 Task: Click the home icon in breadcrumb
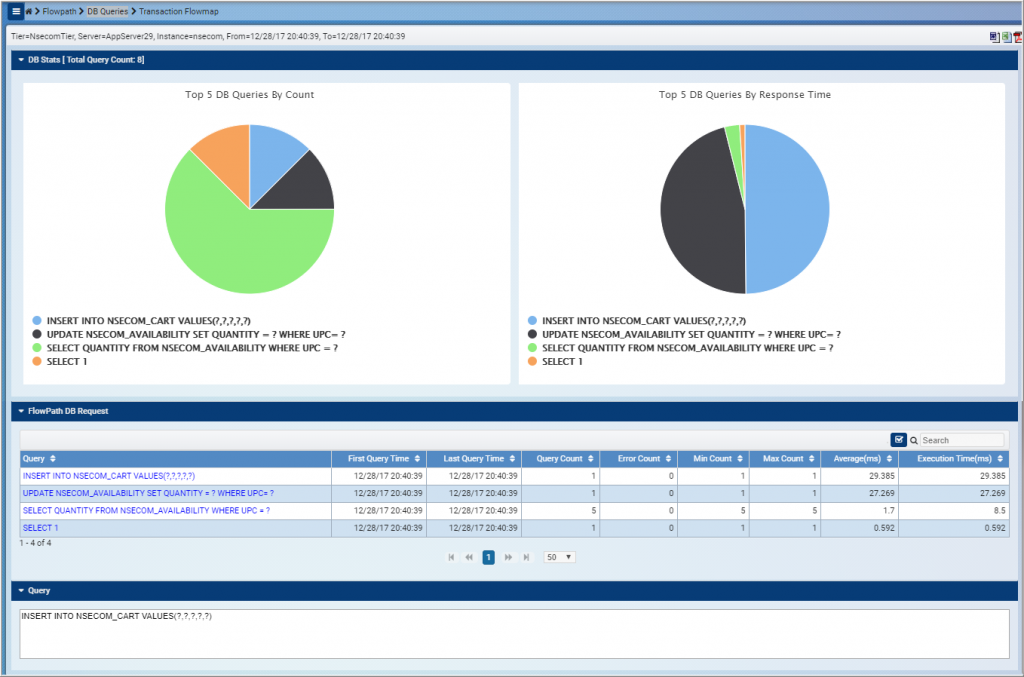pyautogui.click(x=31, y=11)
